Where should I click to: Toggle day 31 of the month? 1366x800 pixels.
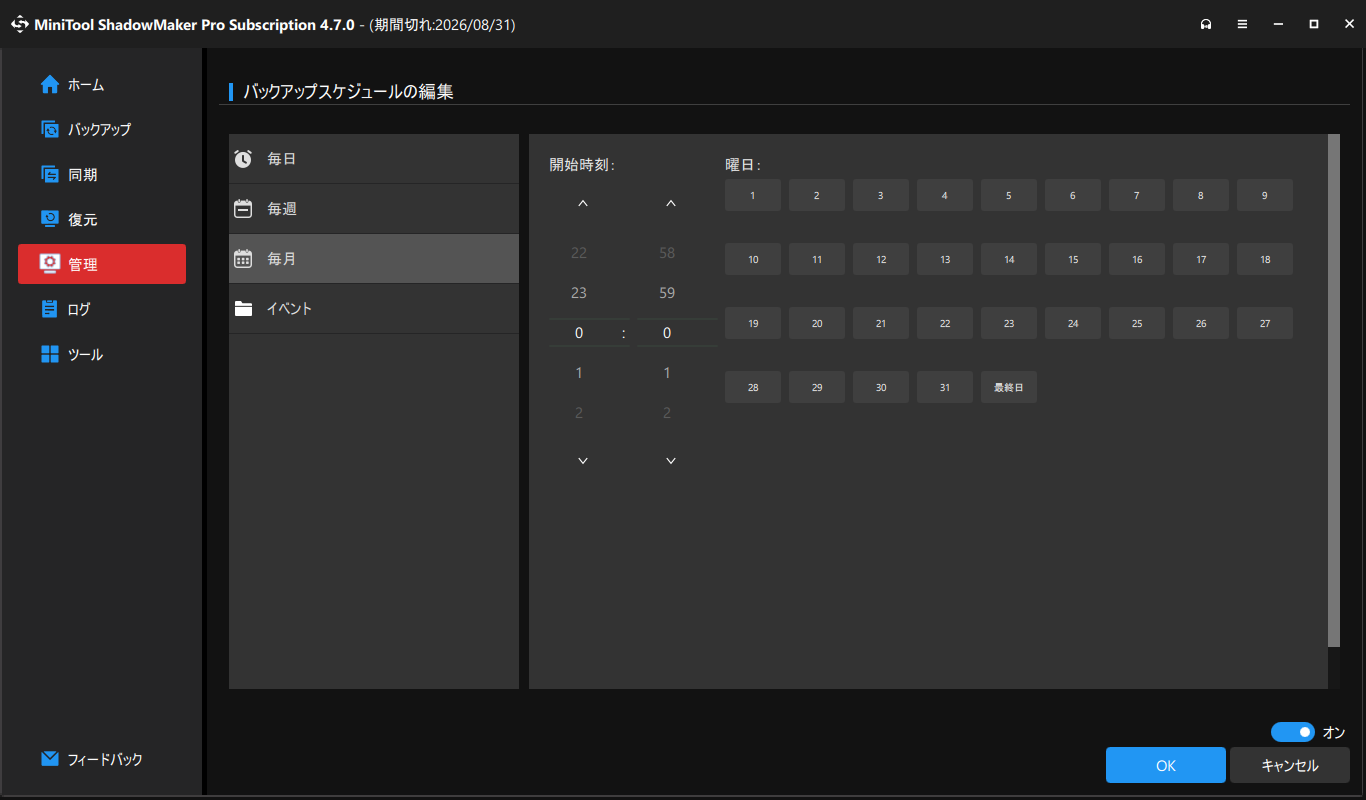pos(945,387)
